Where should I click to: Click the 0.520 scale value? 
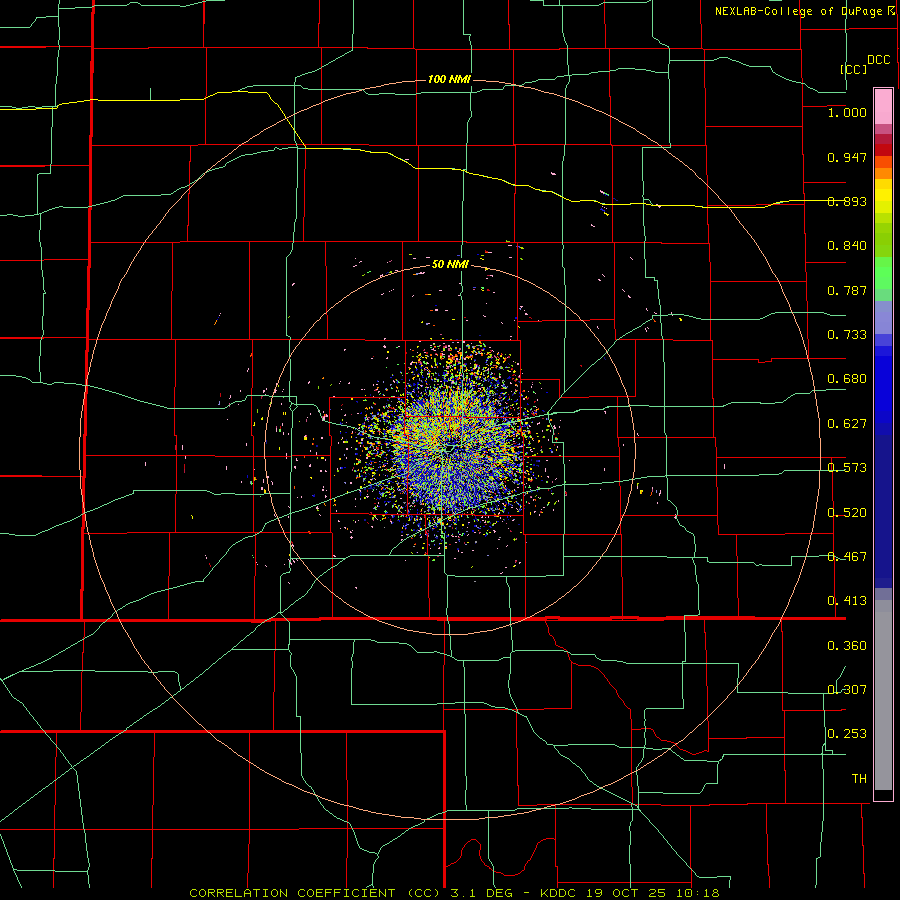847,513
